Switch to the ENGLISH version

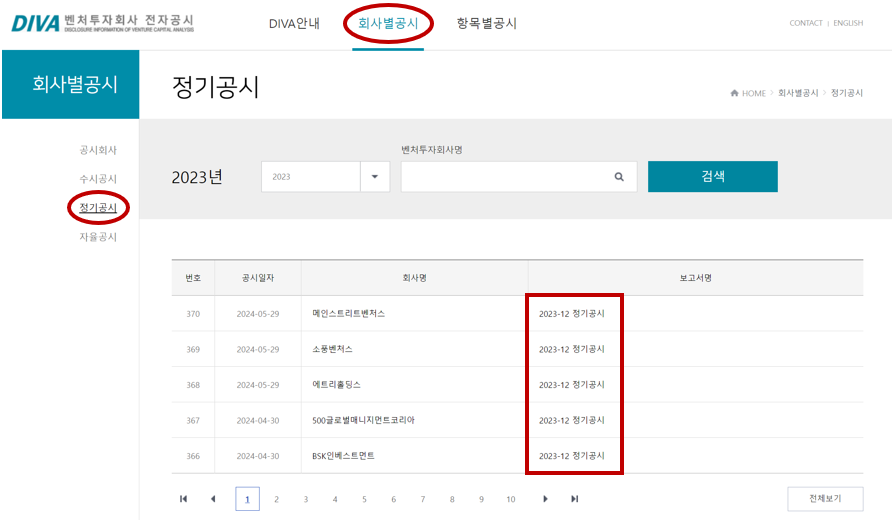pos(848,23)
